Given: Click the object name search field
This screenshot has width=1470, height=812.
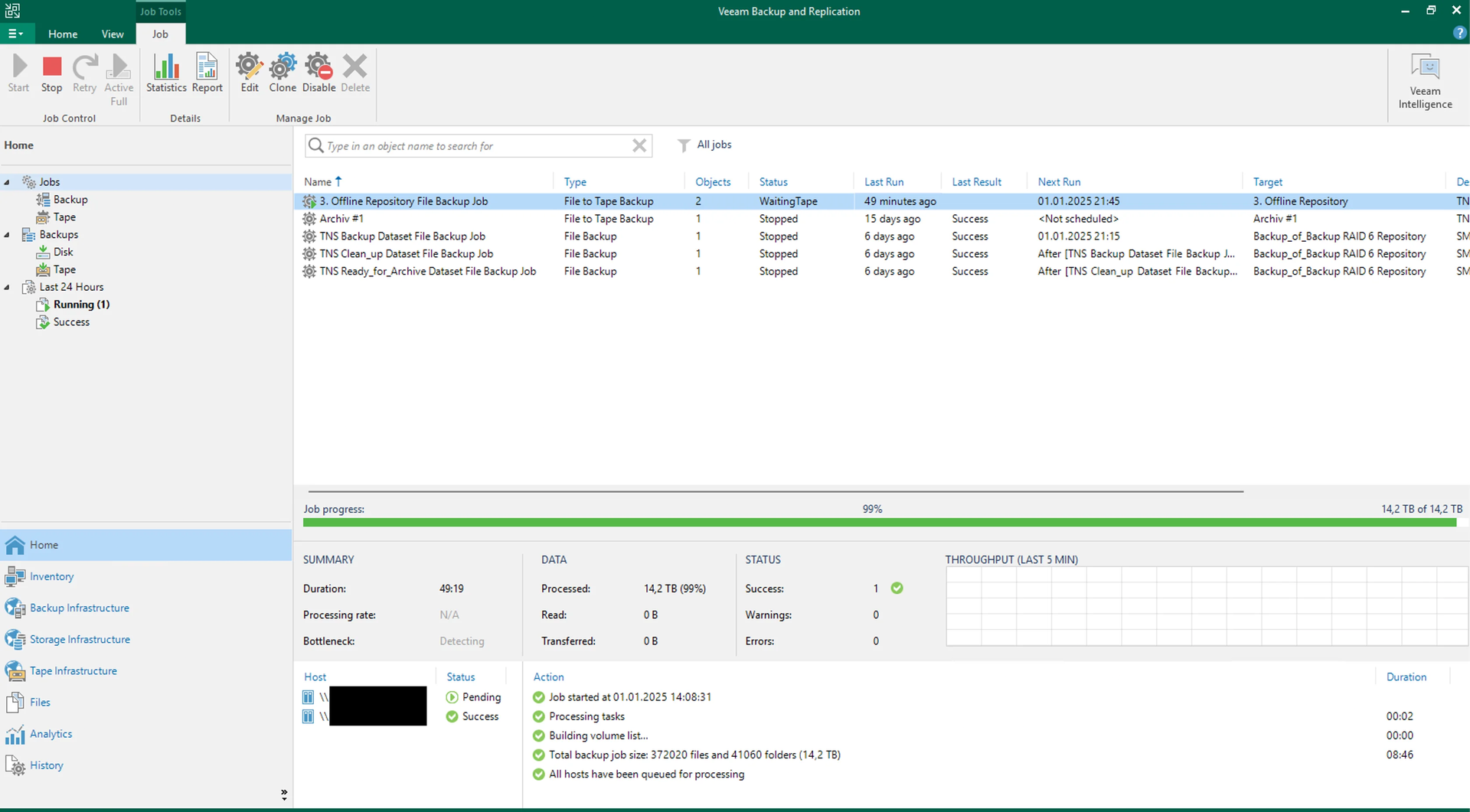Looking at the screenshot, I should tap(479, 145).
